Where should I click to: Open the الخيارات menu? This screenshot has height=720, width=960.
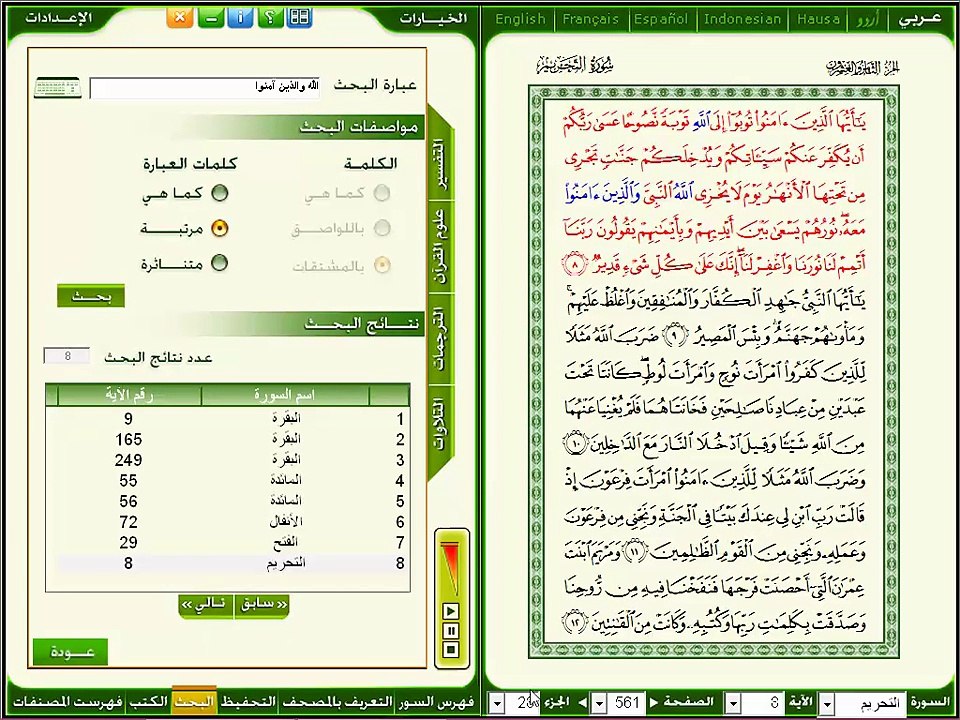coord(433,18)
